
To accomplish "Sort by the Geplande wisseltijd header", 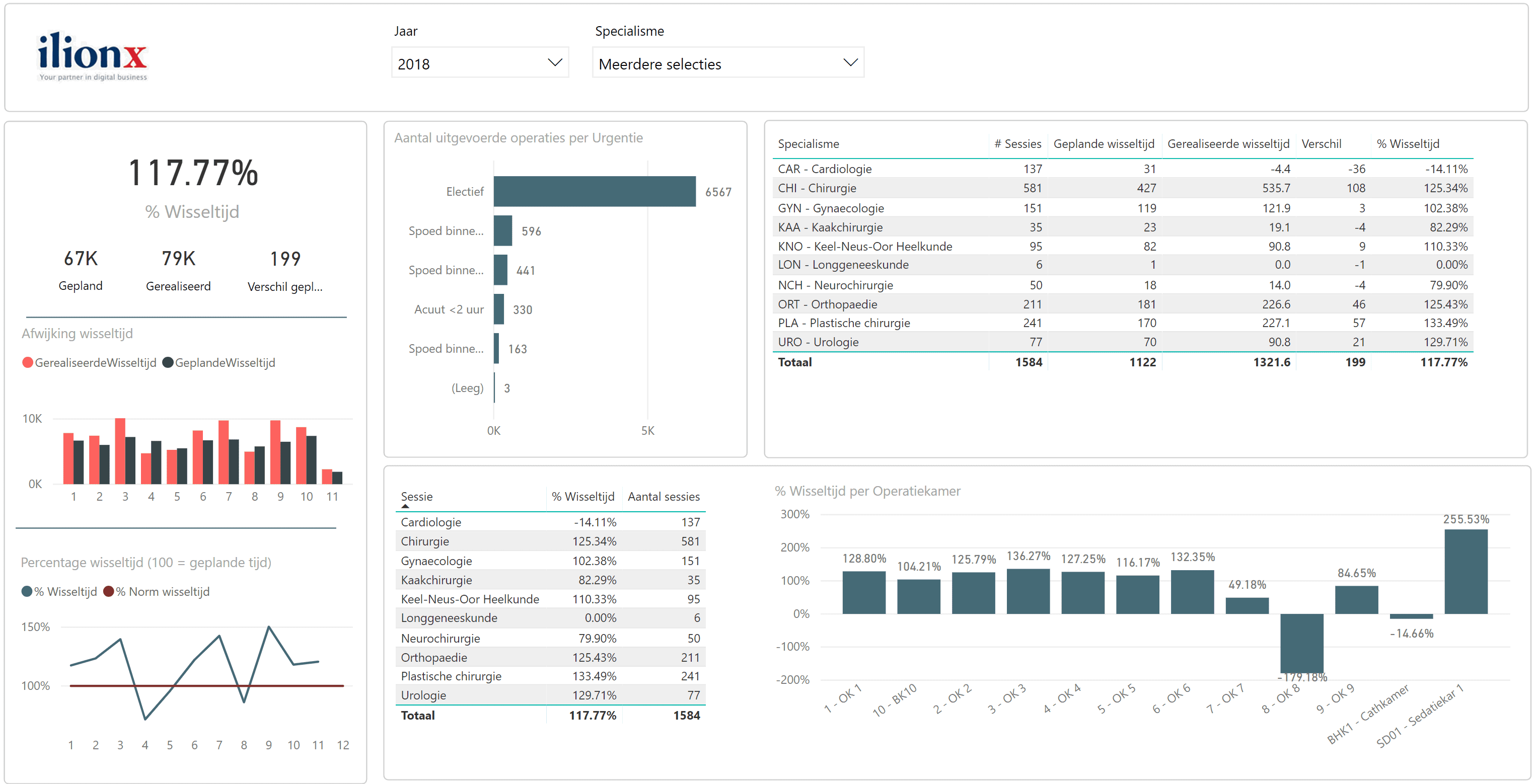I will click(x=1104, y=144).
